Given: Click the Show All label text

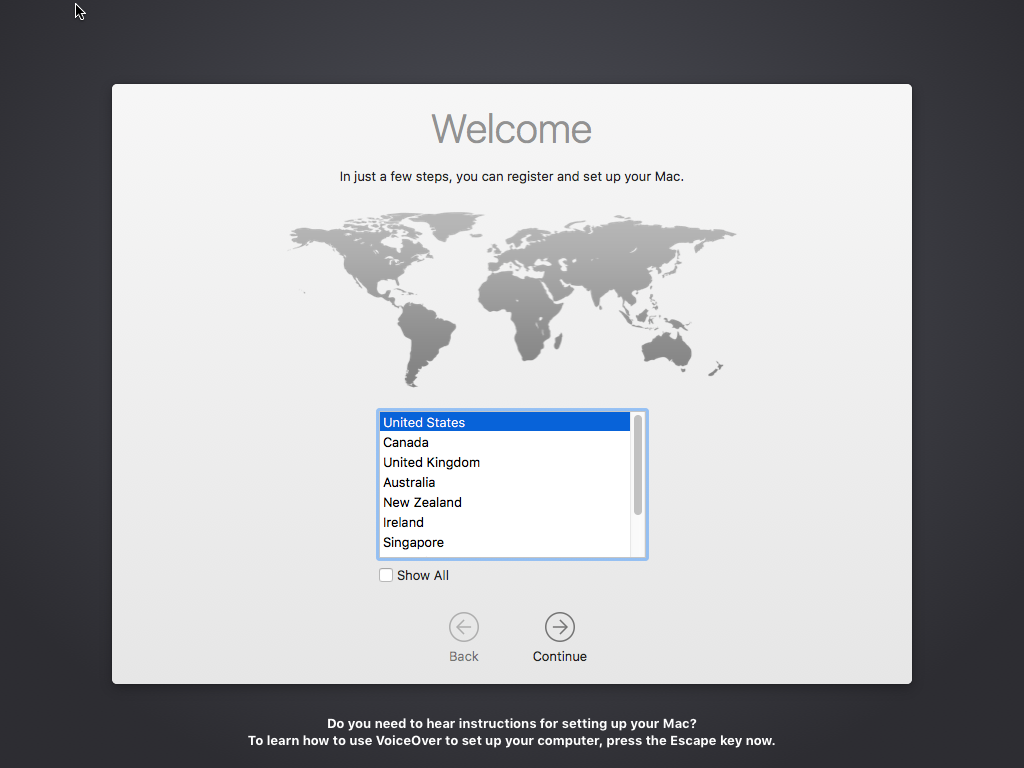Looking at the screenshot, I should coord(423,575).
